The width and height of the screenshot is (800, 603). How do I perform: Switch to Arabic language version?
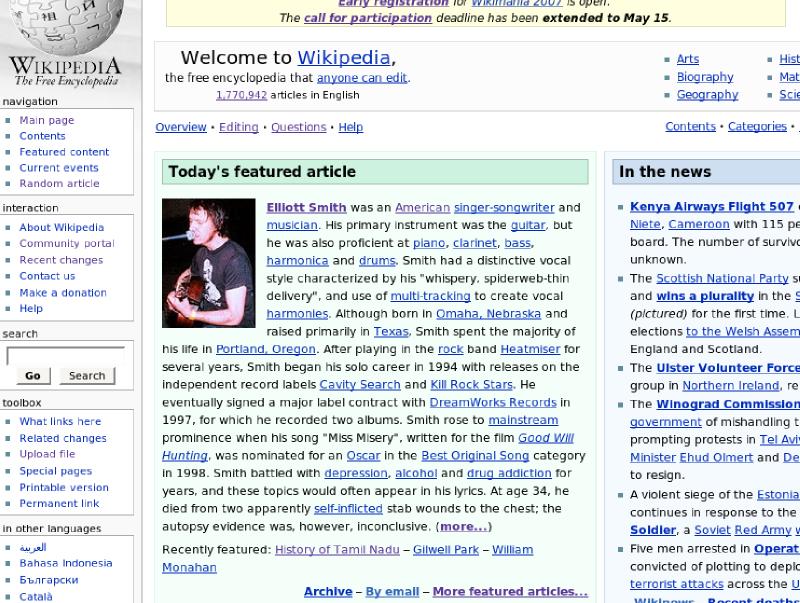pyautogui.click(x=33, y=547)
